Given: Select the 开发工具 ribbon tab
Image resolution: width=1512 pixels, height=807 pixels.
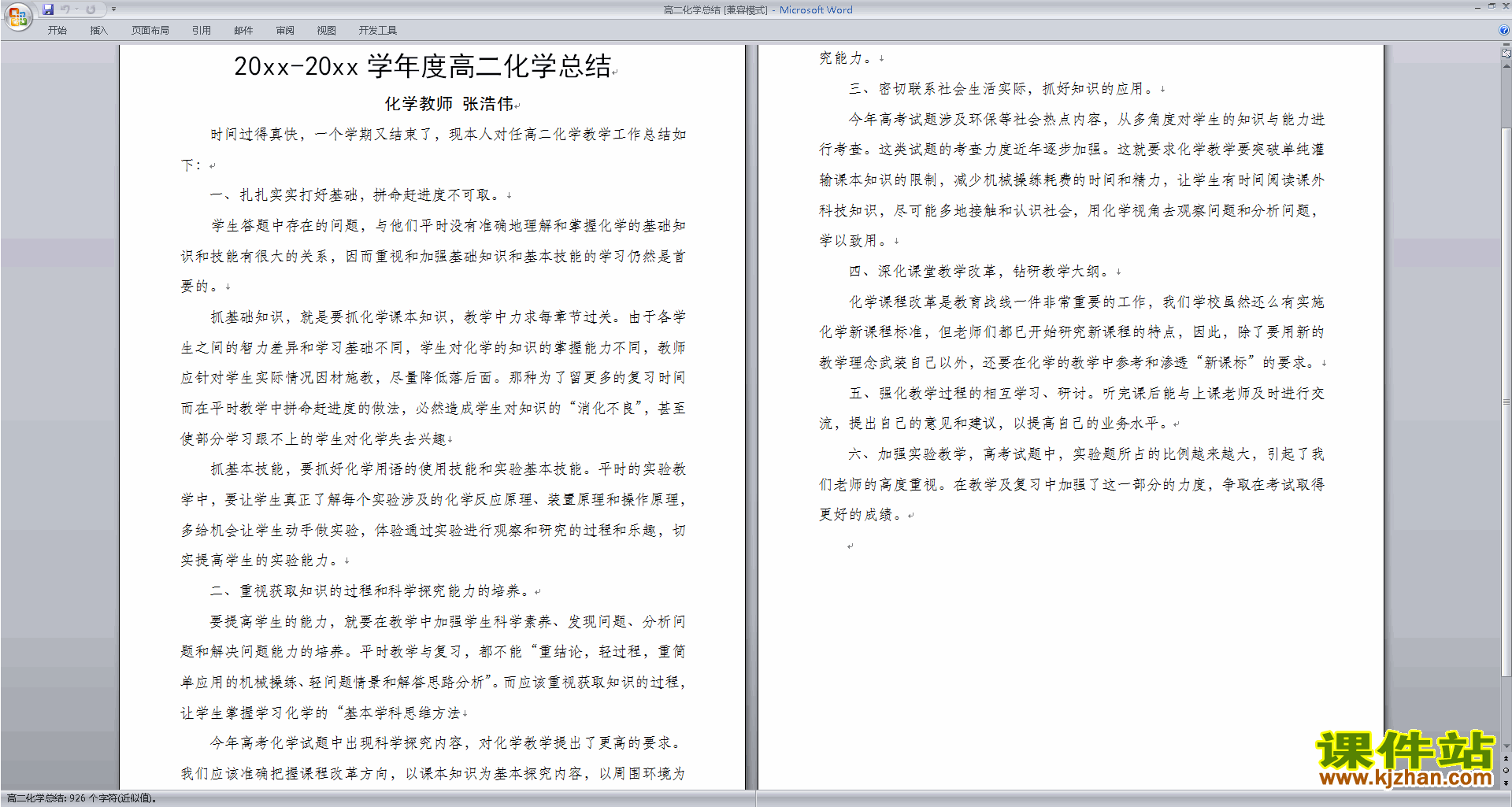Looking at the screenshot, I should click(x=378, y=30).
